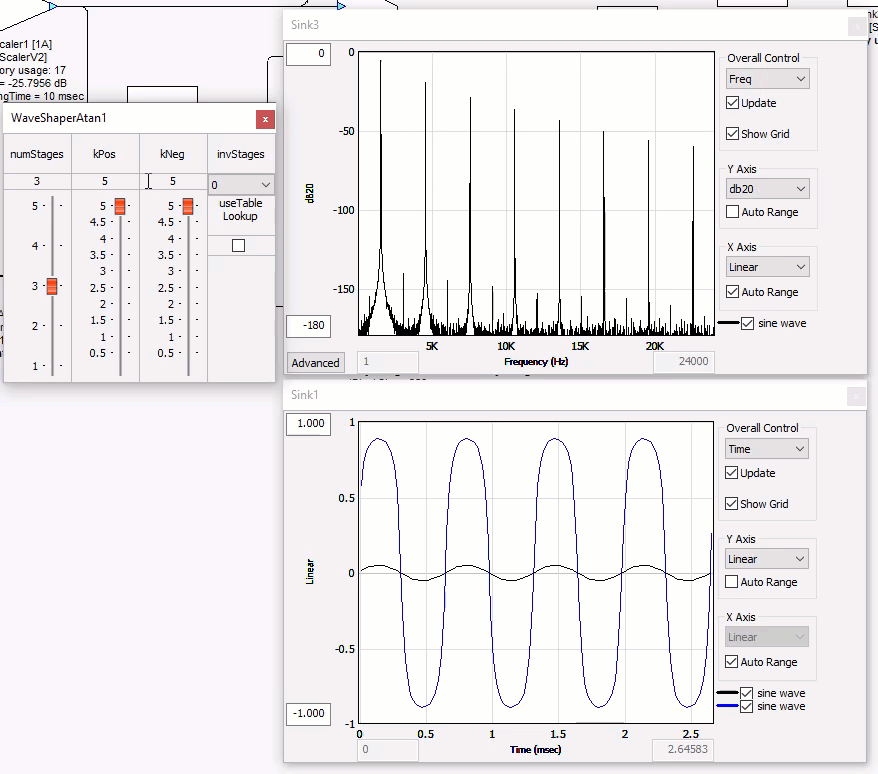Click the 24000 frequency max field
This screenshot has height=774, width=878.
coord(684,362)
